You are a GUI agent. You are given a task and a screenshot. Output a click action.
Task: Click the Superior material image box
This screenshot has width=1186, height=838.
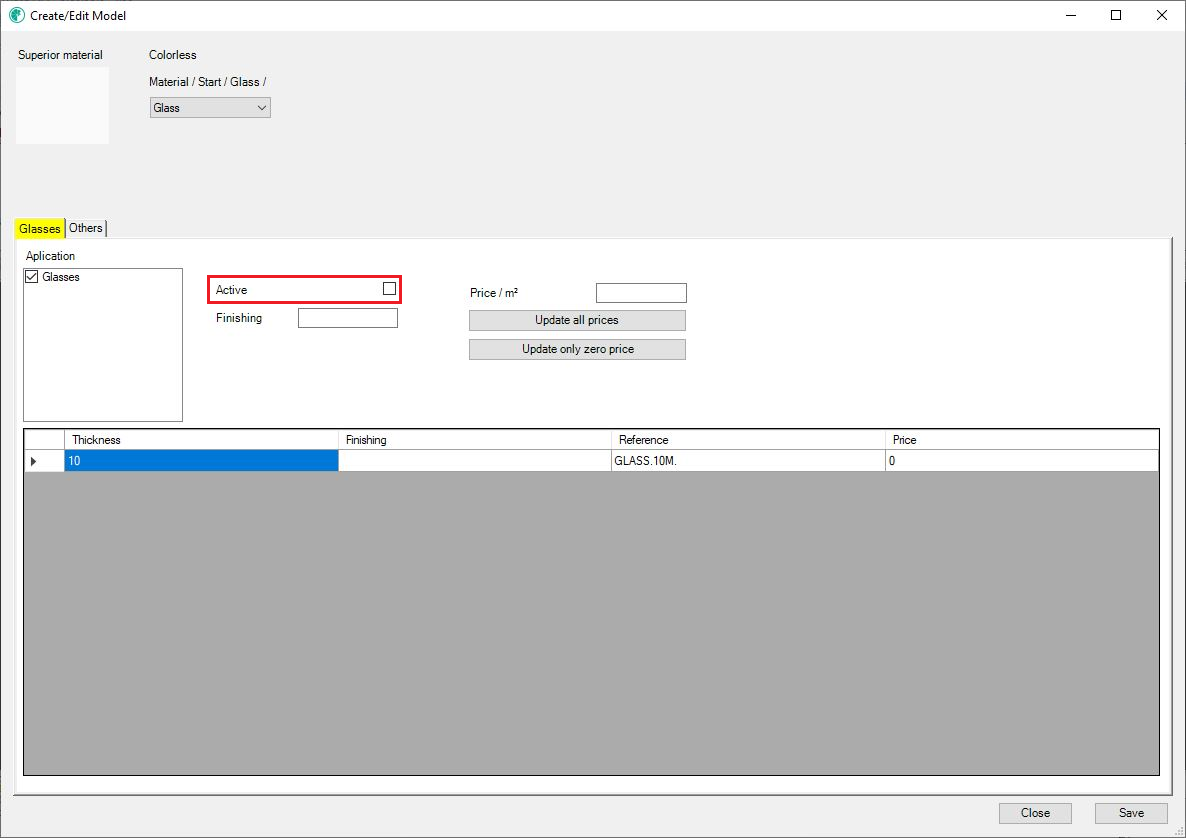[62, 105]
